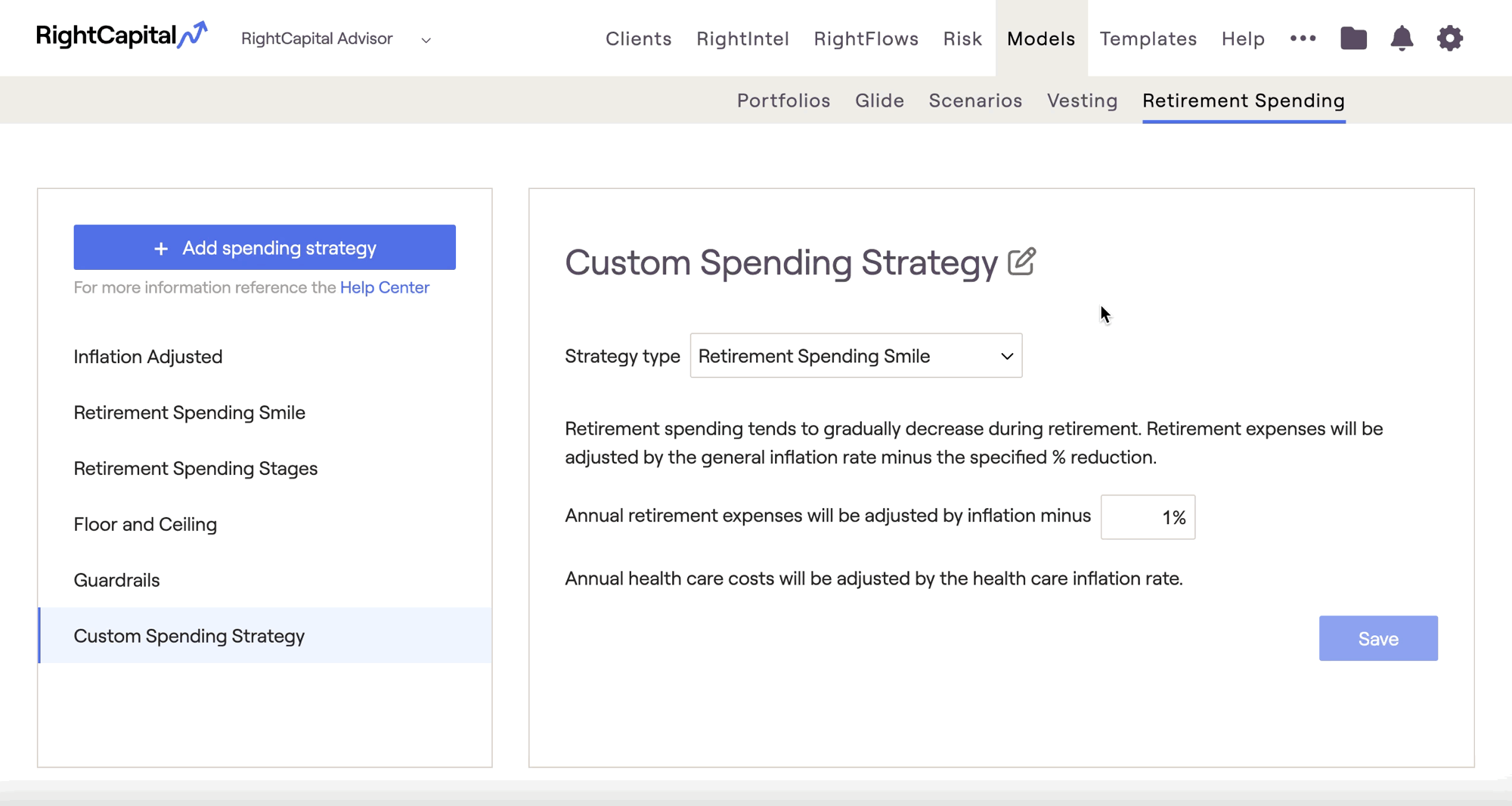
Task: Open the Templates menu item
Action: [1148, 39]
